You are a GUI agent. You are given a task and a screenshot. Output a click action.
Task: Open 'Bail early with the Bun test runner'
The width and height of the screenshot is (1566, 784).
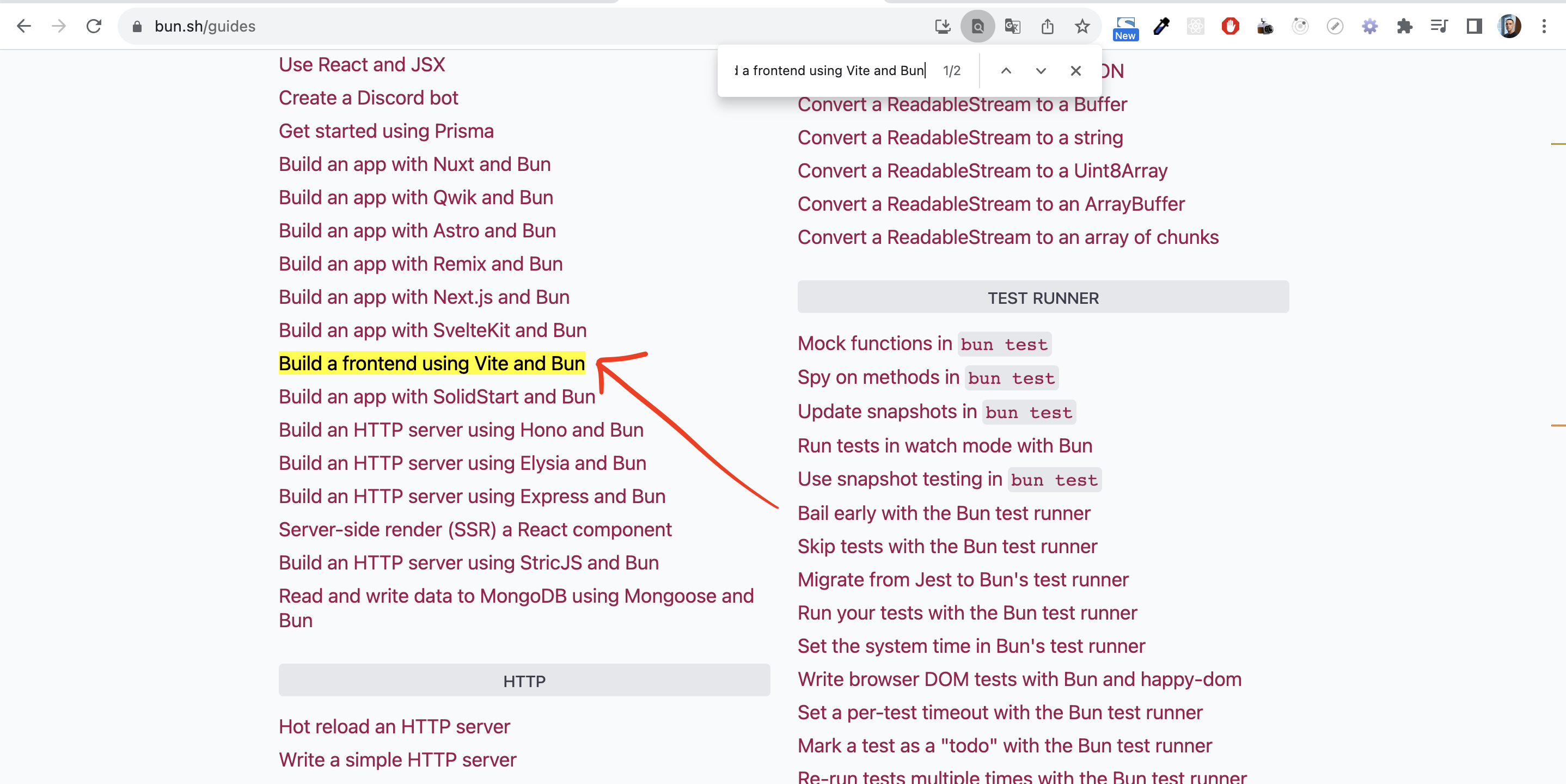(944, 513)
